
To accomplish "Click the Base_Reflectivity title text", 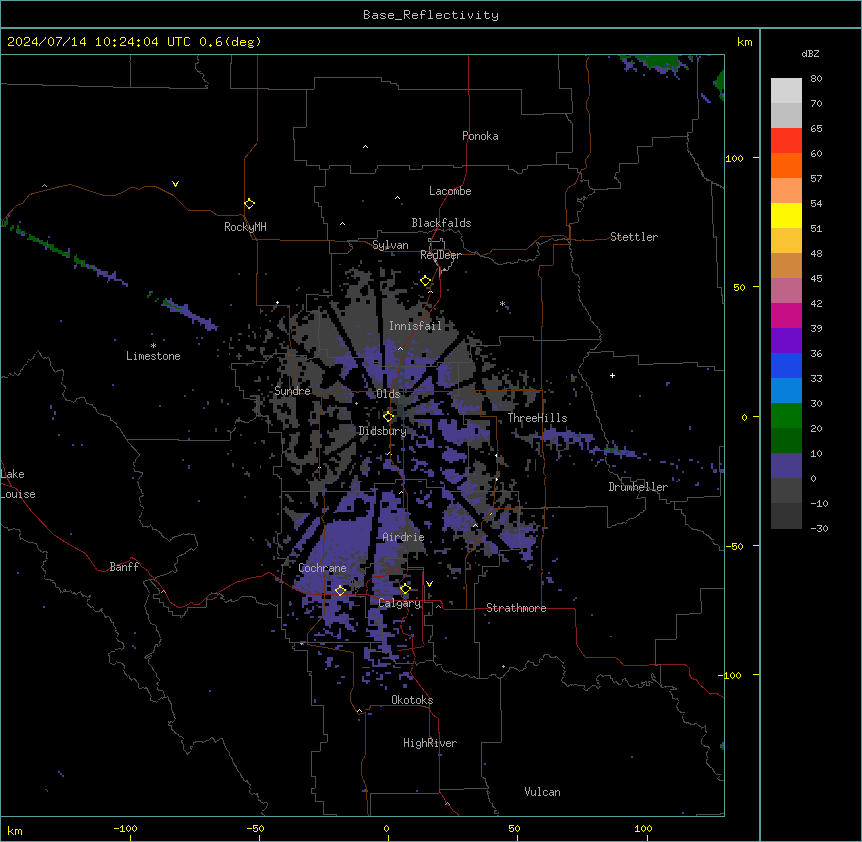I will pos(431,15).
